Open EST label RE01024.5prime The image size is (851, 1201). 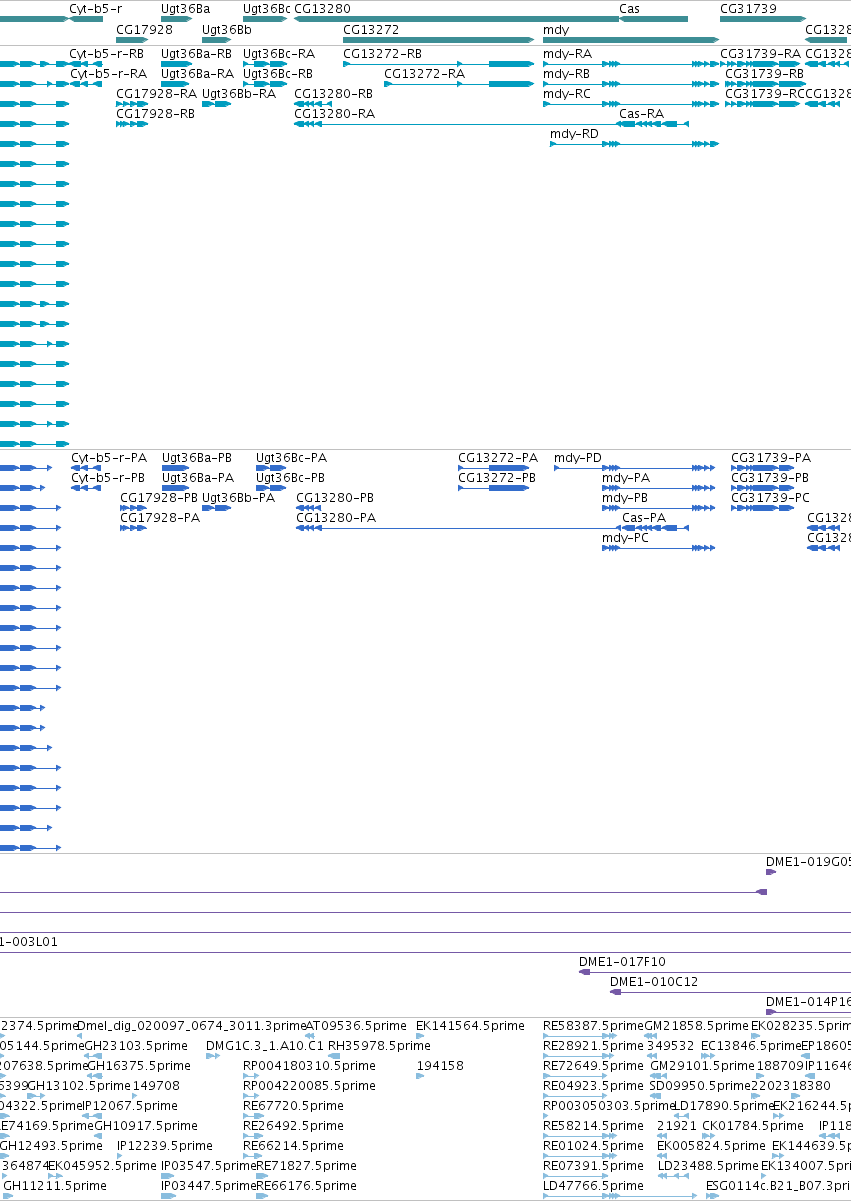(x=593, y=1145)
